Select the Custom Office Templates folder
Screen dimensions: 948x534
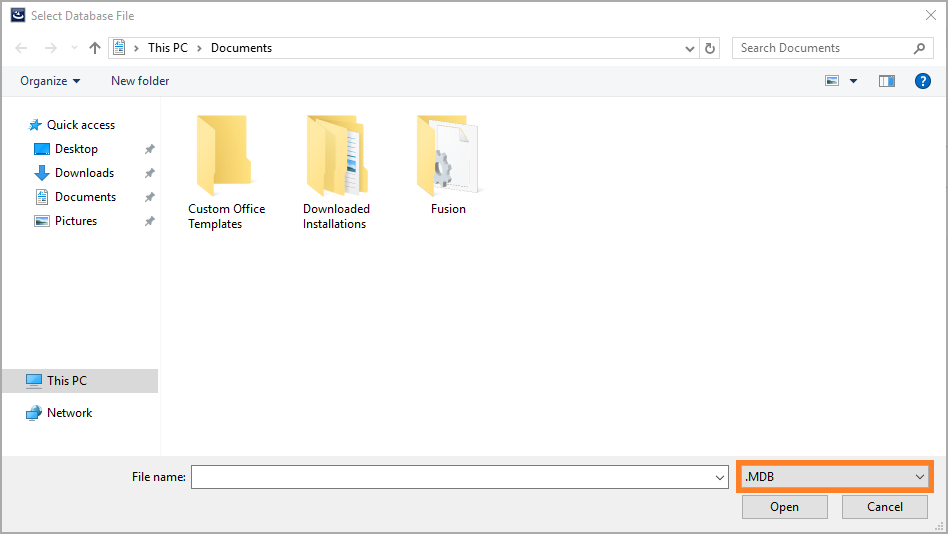click(226, 172)
